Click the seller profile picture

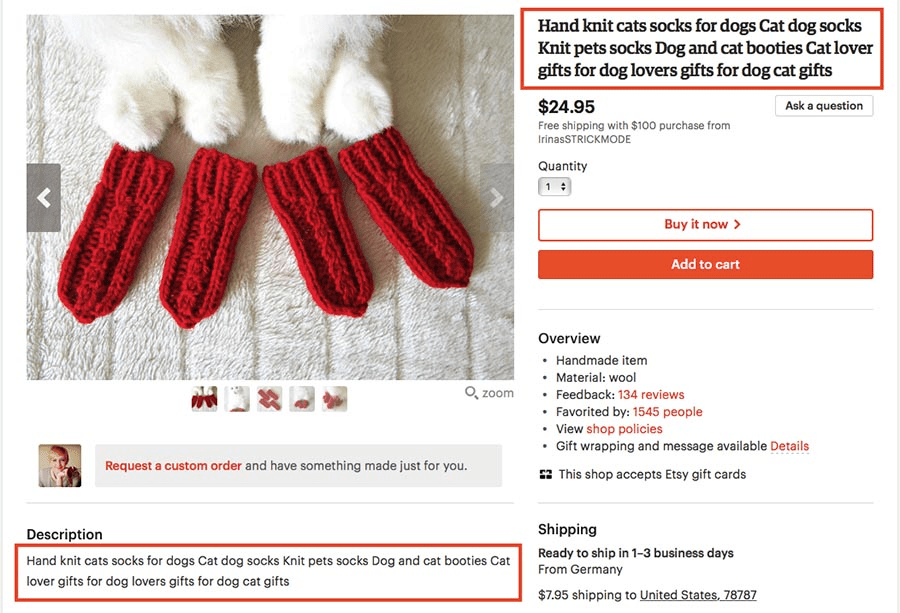click(60, 465)
